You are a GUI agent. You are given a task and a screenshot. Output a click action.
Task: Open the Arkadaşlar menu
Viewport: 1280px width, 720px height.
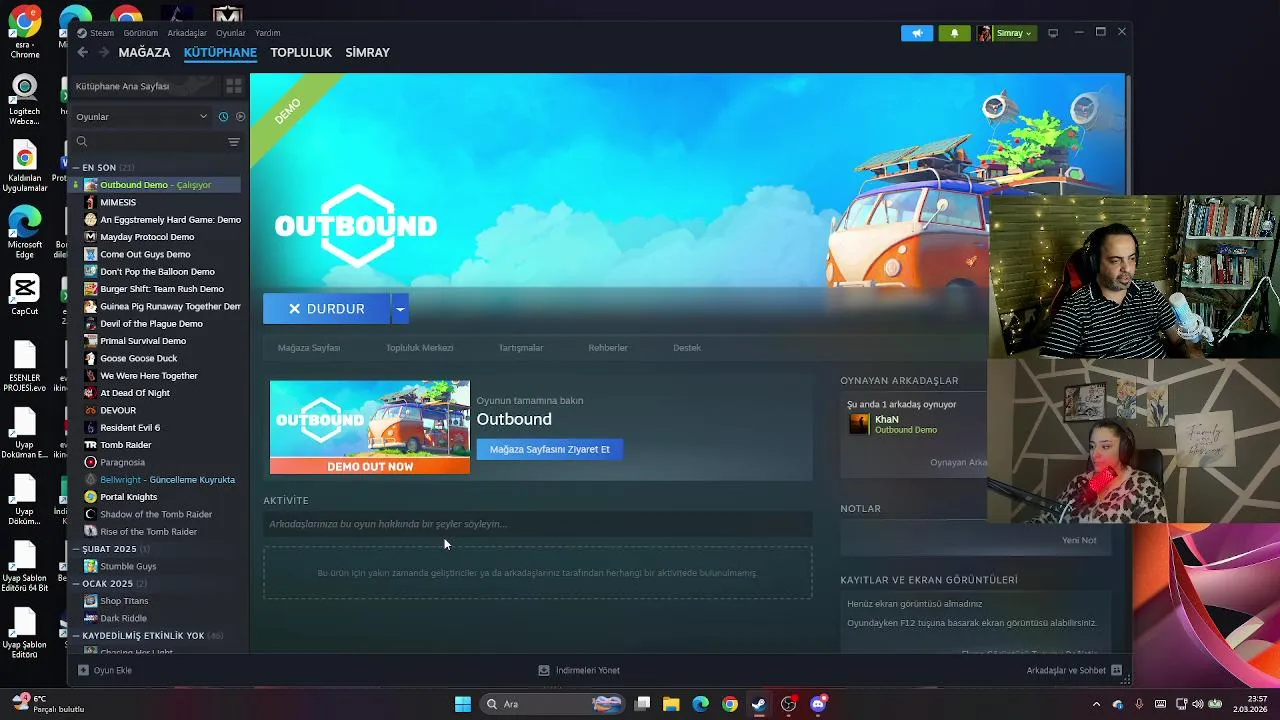point(187,33)
